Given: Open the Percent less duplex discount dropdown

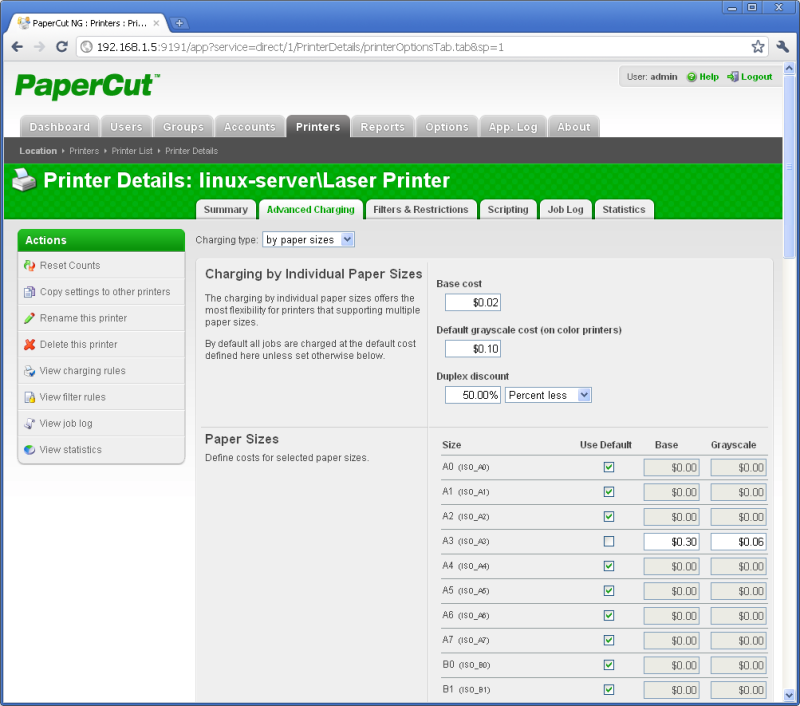Looking at the screenshot, I should 548,395.
